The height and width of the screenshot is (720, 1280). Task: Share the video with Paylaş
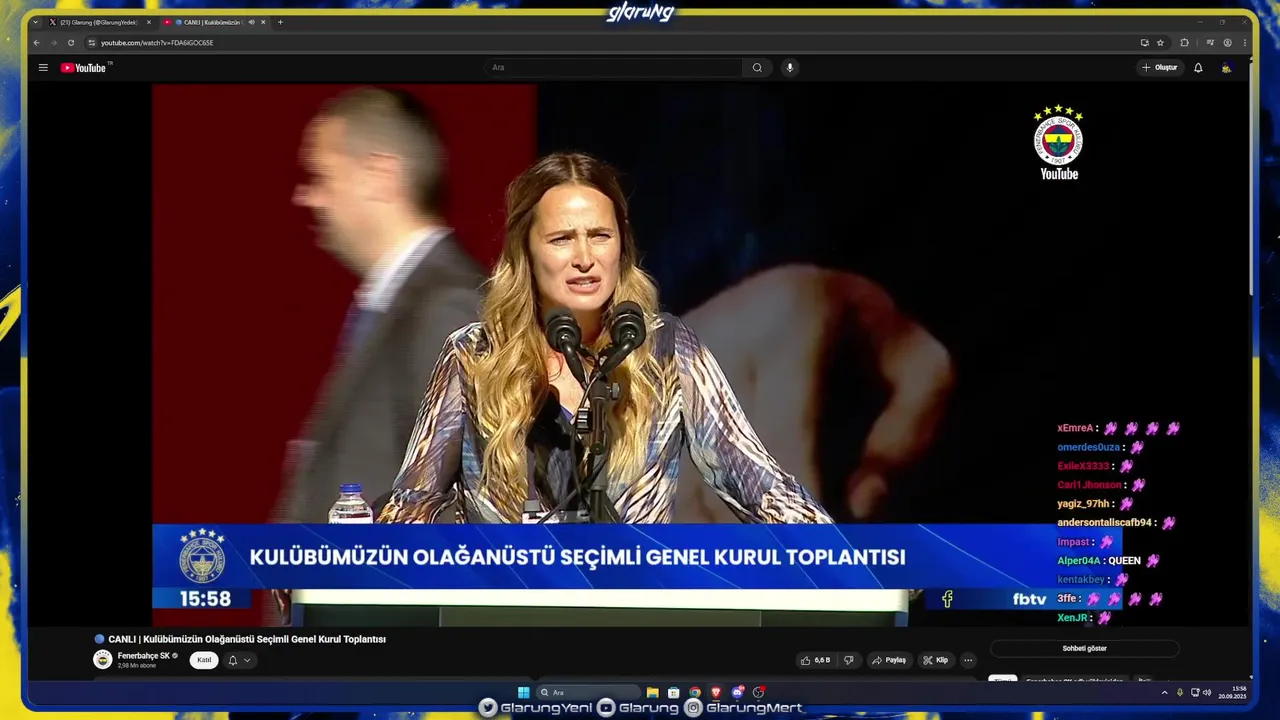(888, 660)
